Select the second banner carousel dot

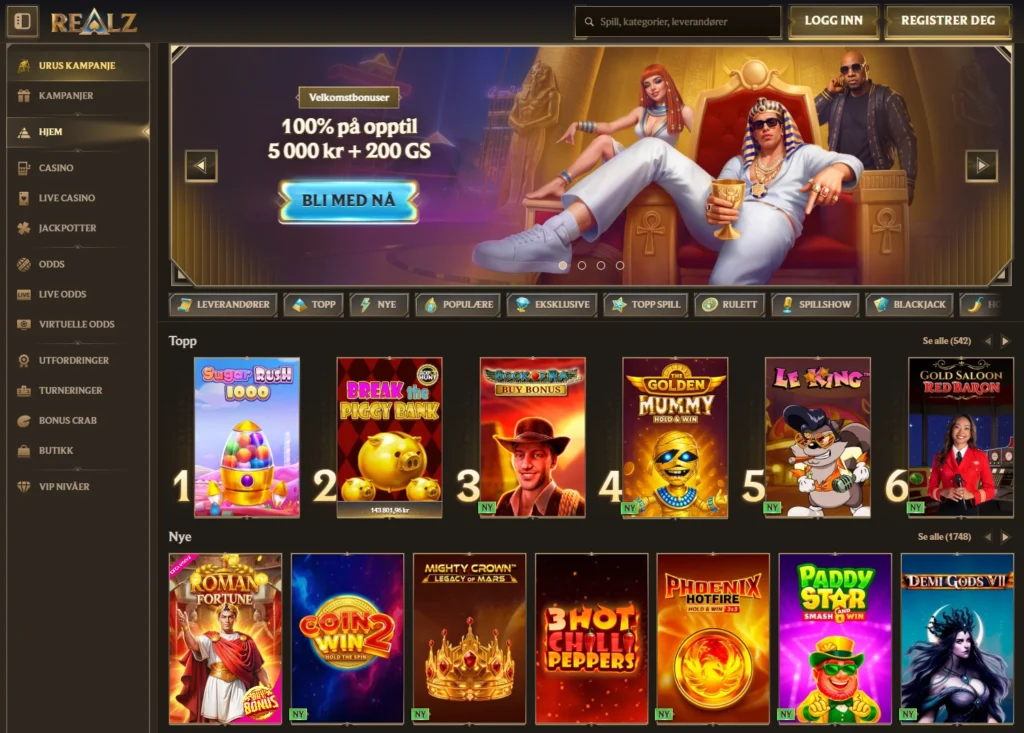(582, 265)
